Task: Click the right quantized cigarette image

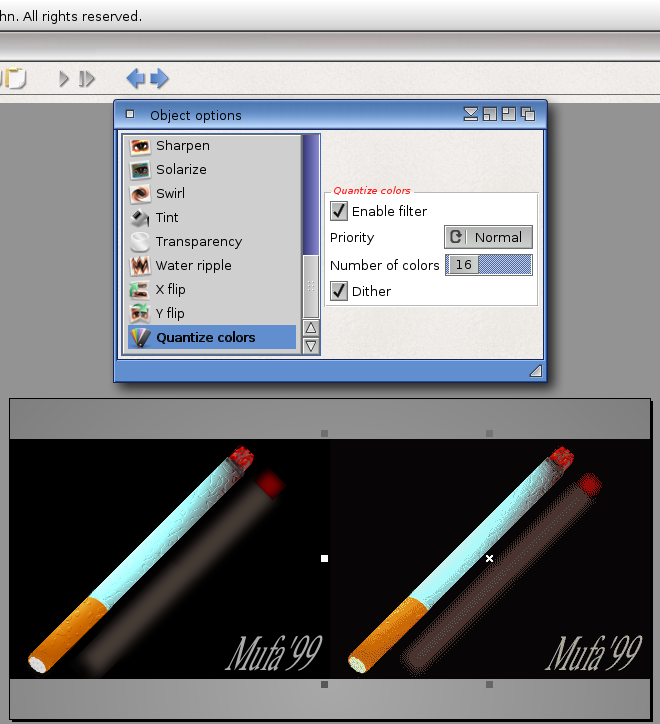Action: (x=490, y=559)
